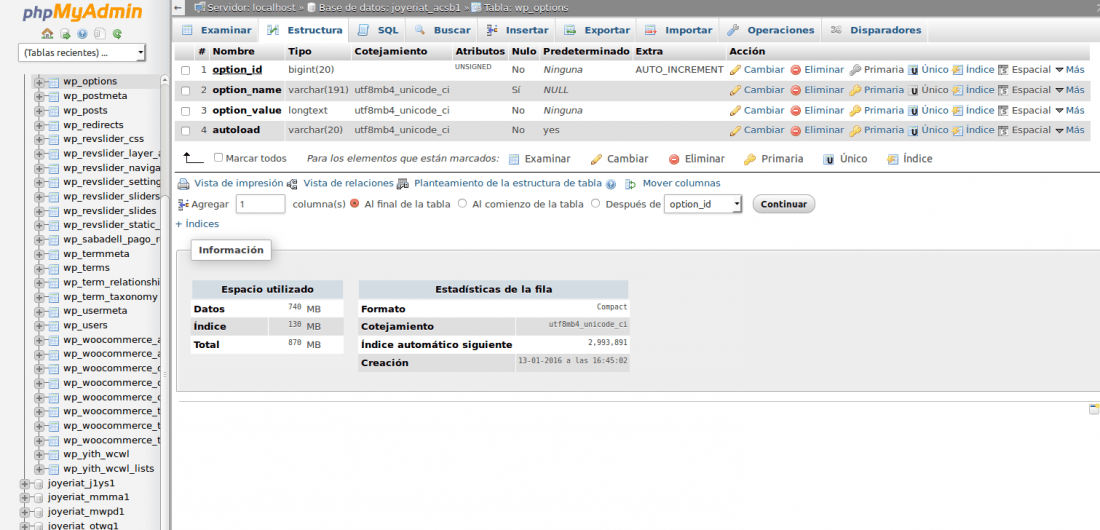Viewport: 1100px width, 530px height.
Task: Click the bulk Cambiar pencil icon
Action: click(596, 159)
